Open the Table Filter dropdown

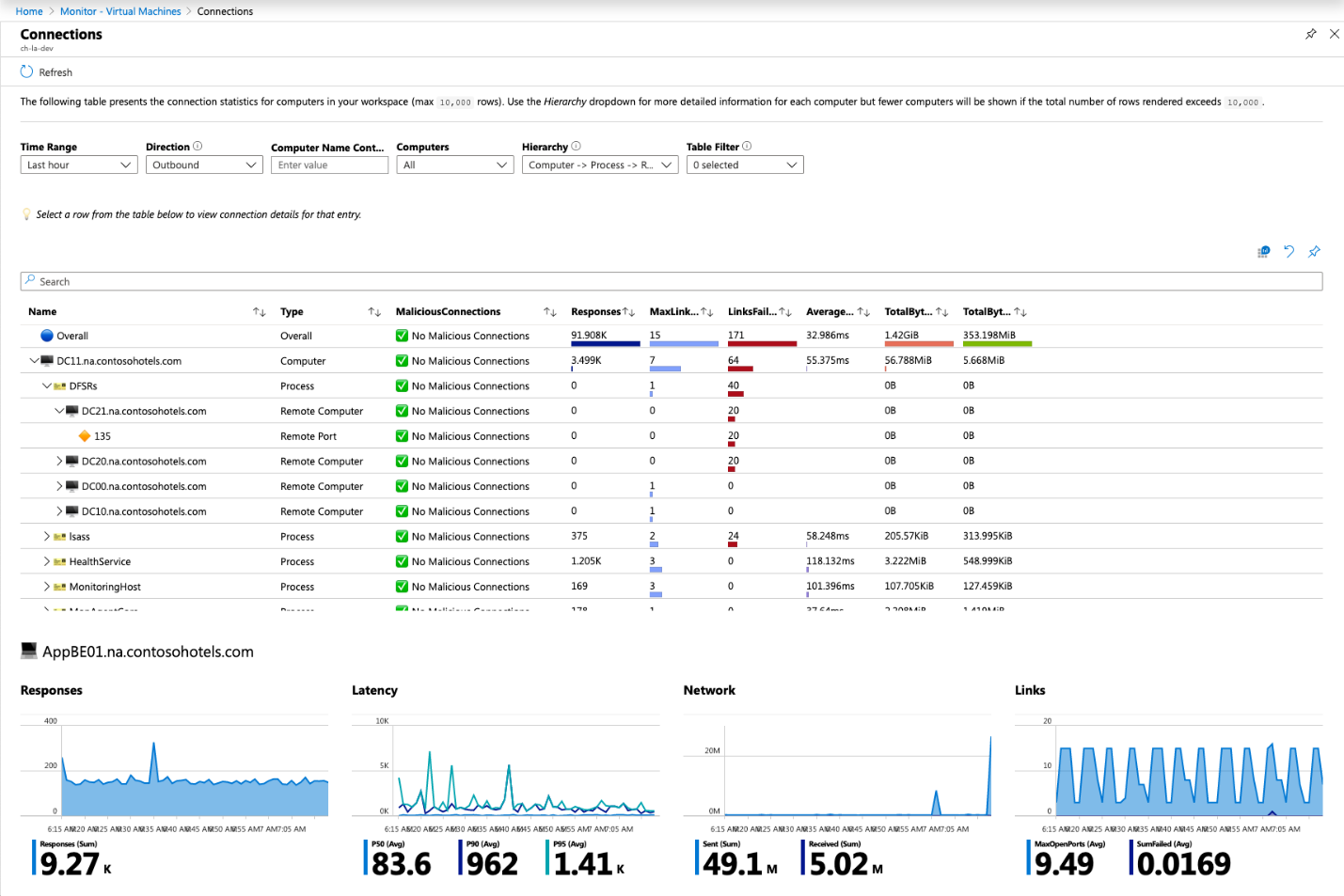click(x=745, y=165)
